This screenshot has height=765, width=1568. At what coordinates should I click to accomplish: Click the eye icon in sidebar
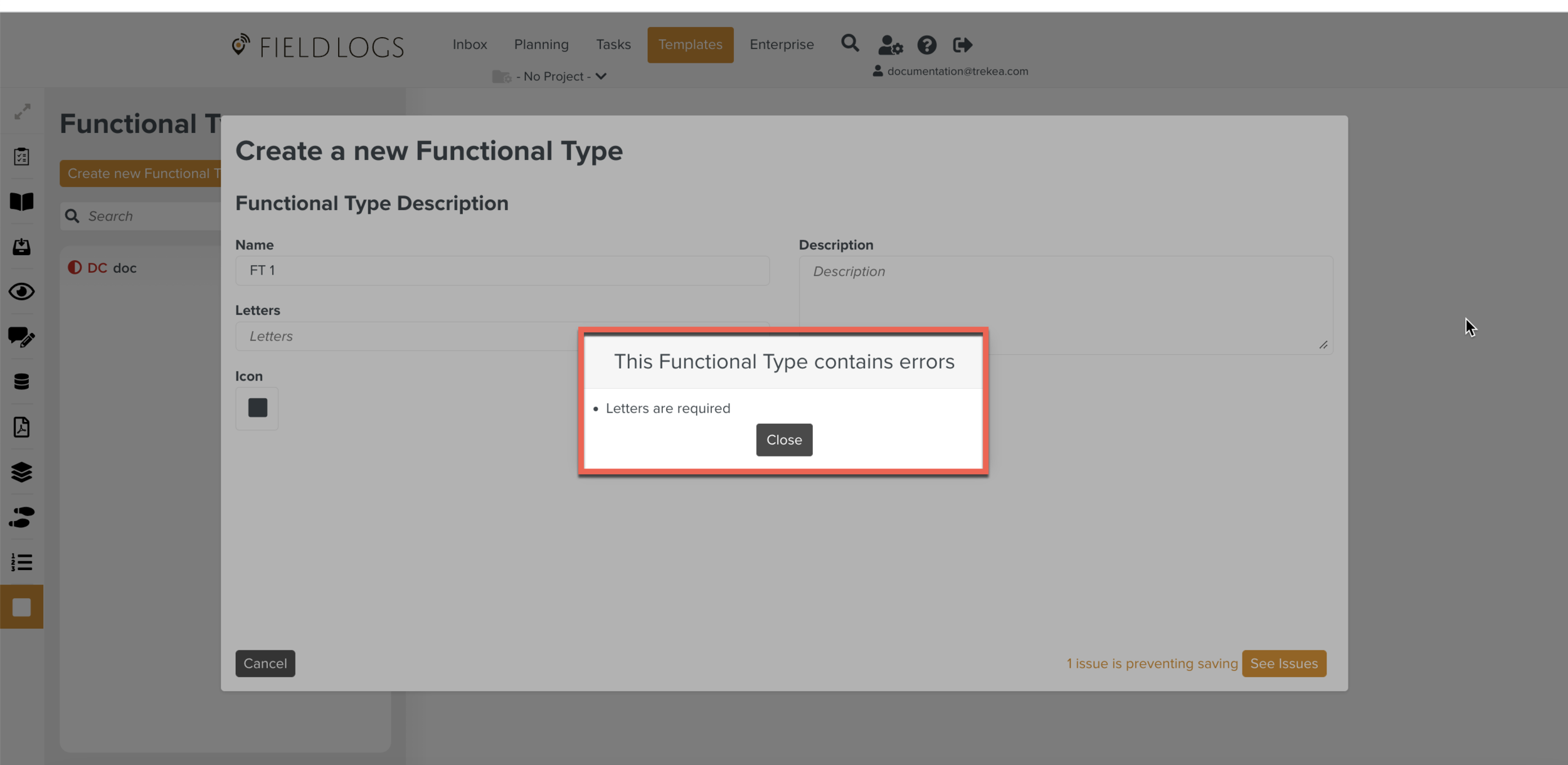22,292
